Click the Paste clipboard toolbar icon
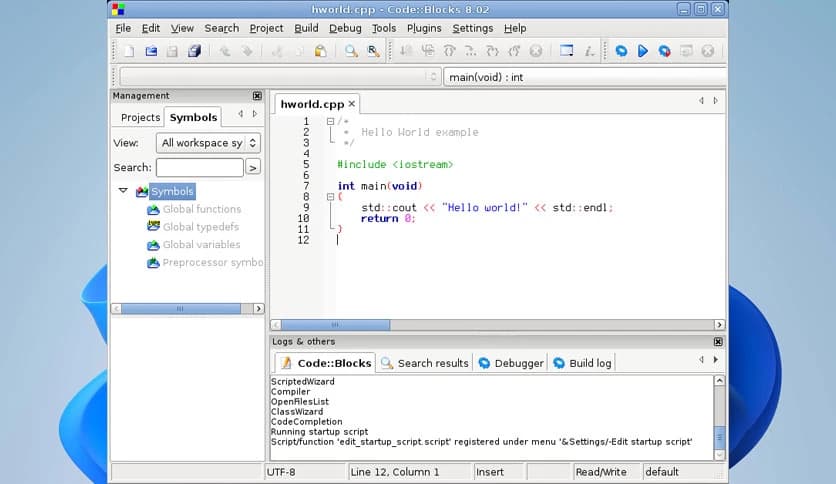The height and width of the screenshot is (484, 836). point(320,51)
